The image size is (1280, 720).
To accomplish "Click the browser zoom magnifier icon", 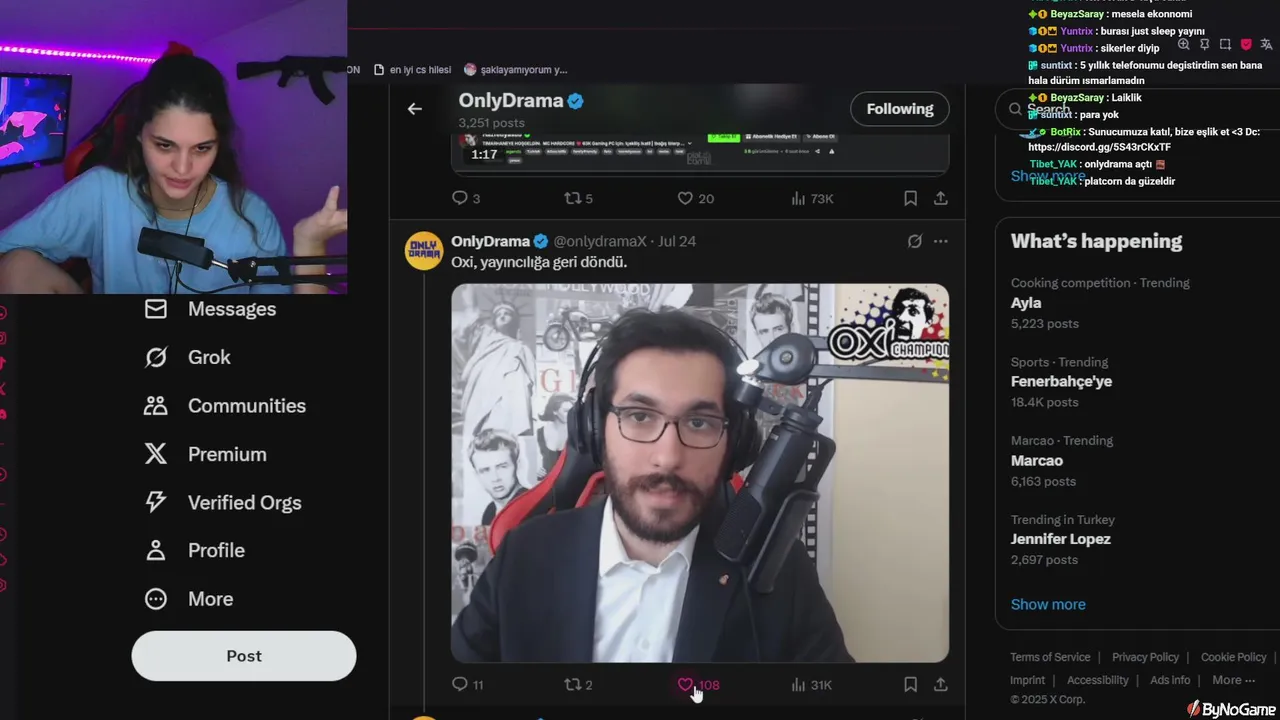I will point(1184,44).
